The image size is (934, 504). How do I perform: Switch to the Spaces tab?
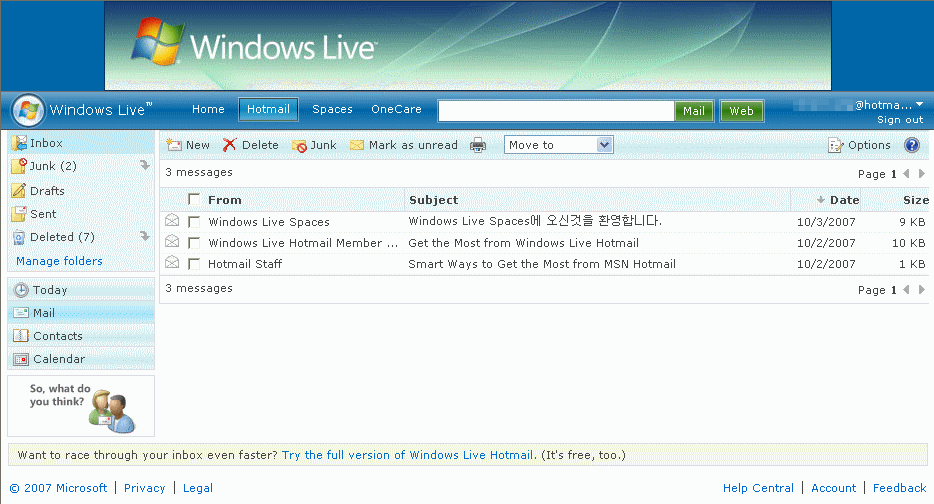(x=332, y=110)
